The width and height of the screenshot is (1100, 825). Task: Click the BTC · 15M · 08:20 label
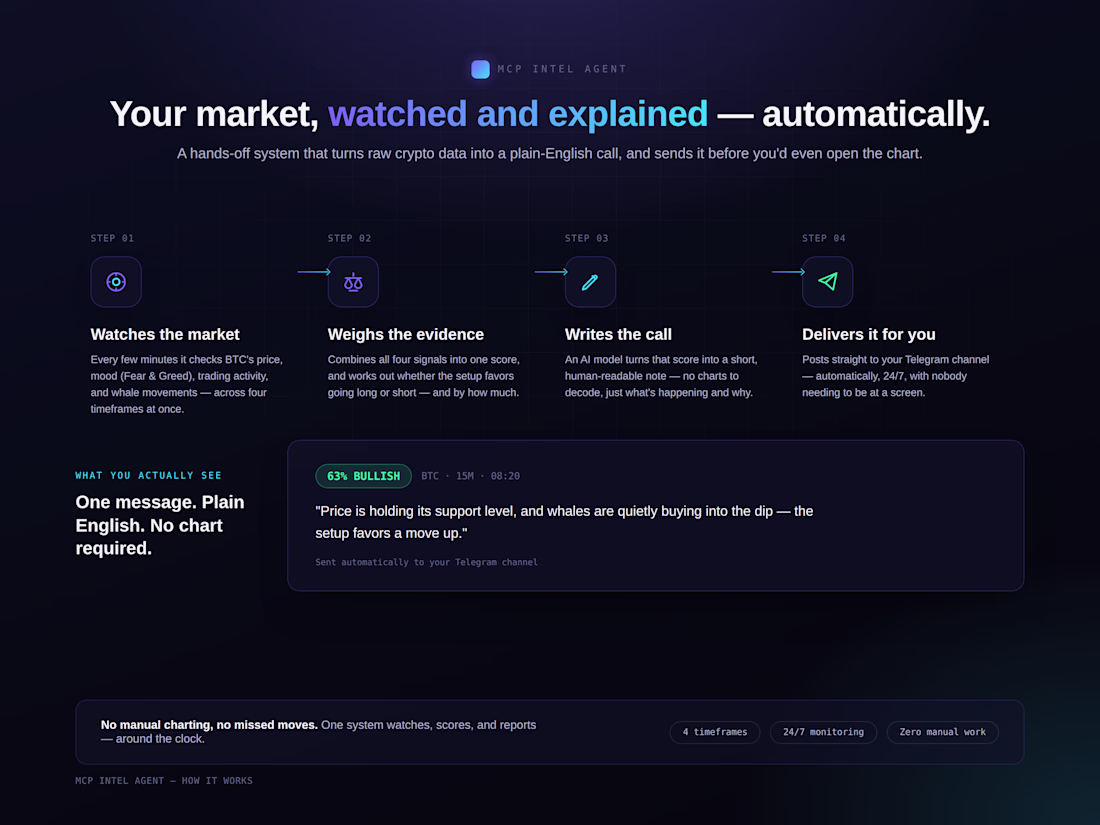click(x=470, y=476)
